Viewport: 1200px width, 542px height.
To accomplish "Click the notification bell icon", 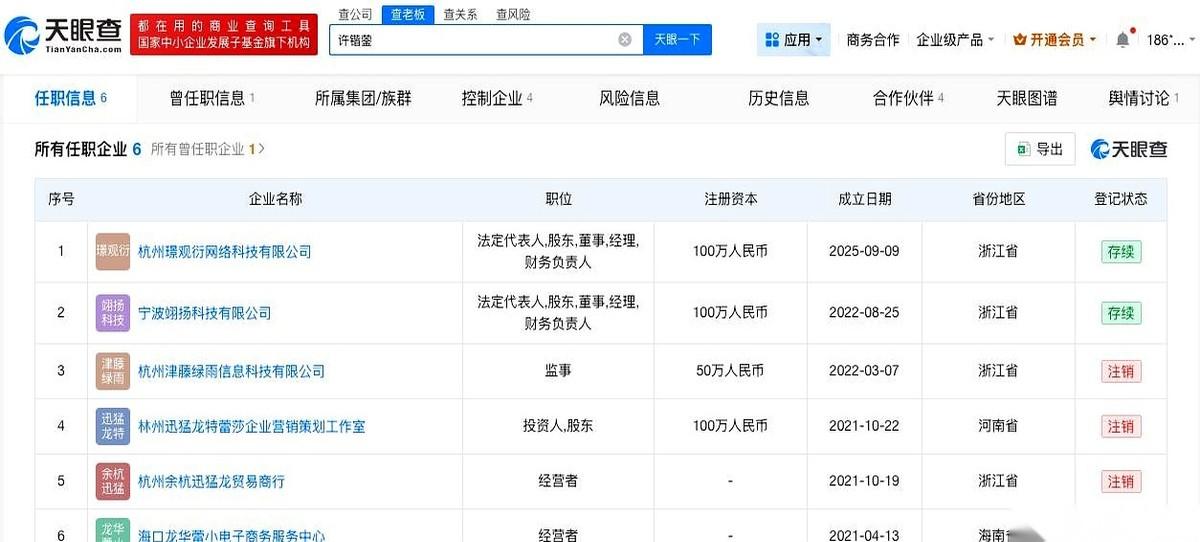I will pyautogui.click(x=1123, y=40).
